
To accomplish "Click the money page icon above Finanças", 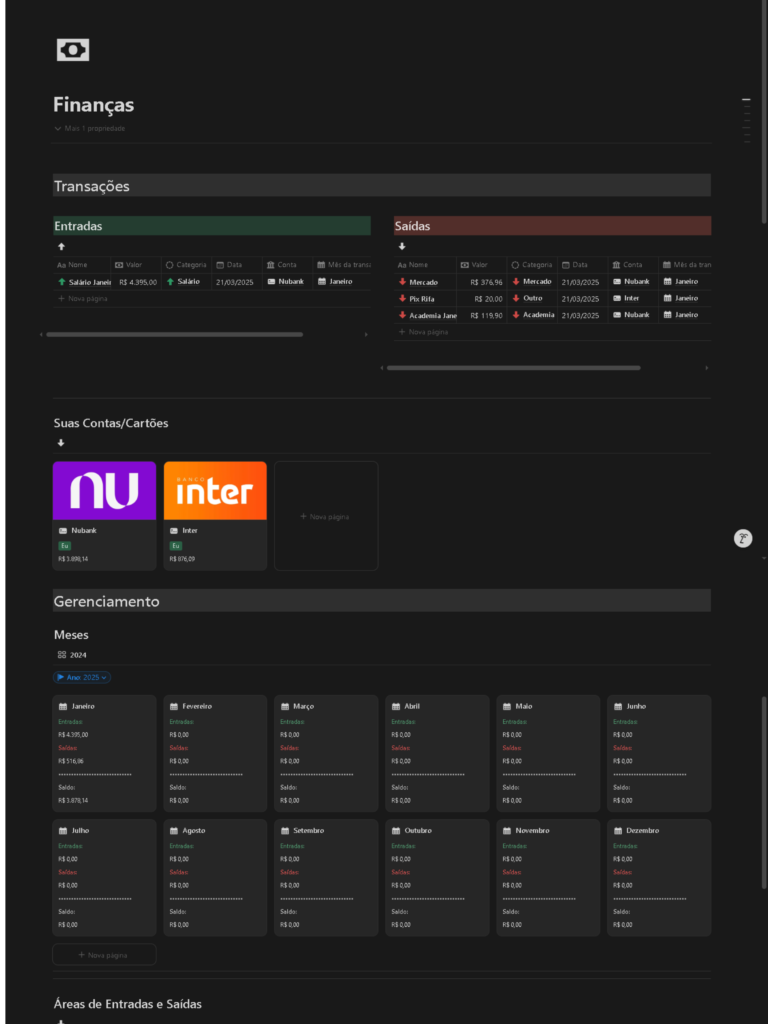I will (x=73, y=50).
